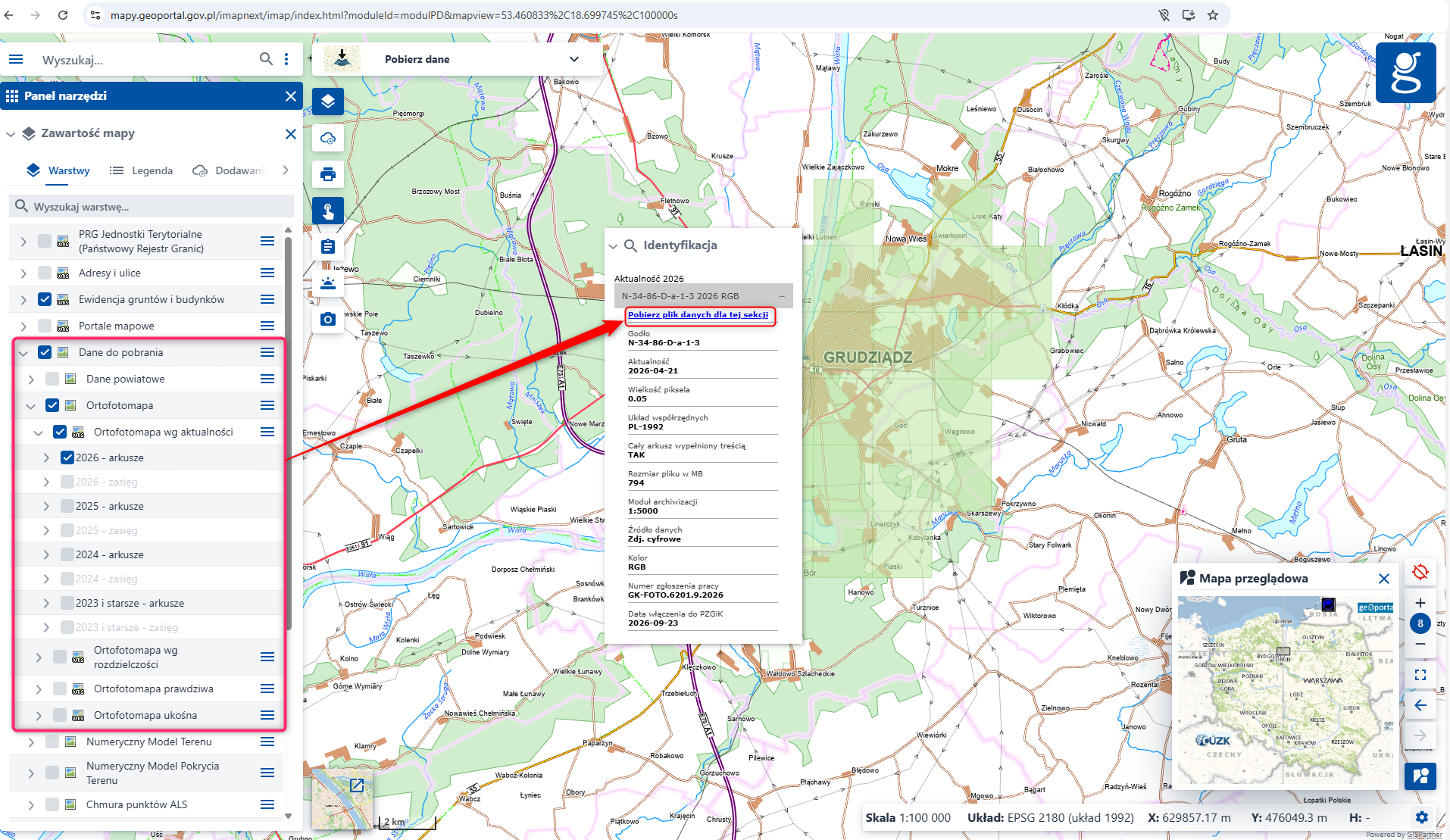
Task: Reset map rotation compass icon
Action: pos(1420,572)
